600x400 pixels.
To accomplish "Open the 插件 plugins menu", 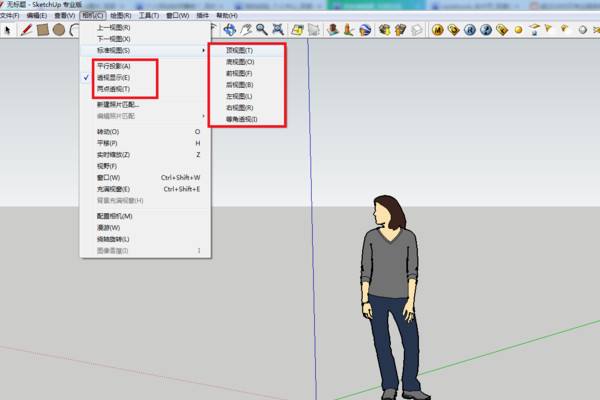I will pyautogui.click(x=202, y=15).
